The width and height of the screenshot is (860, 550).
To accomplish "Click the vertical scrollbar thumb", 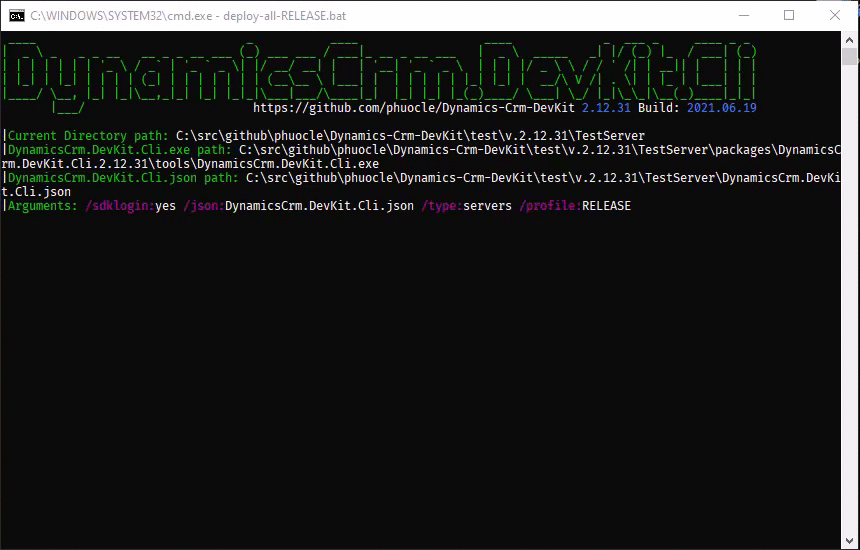I will pos(850,56).
